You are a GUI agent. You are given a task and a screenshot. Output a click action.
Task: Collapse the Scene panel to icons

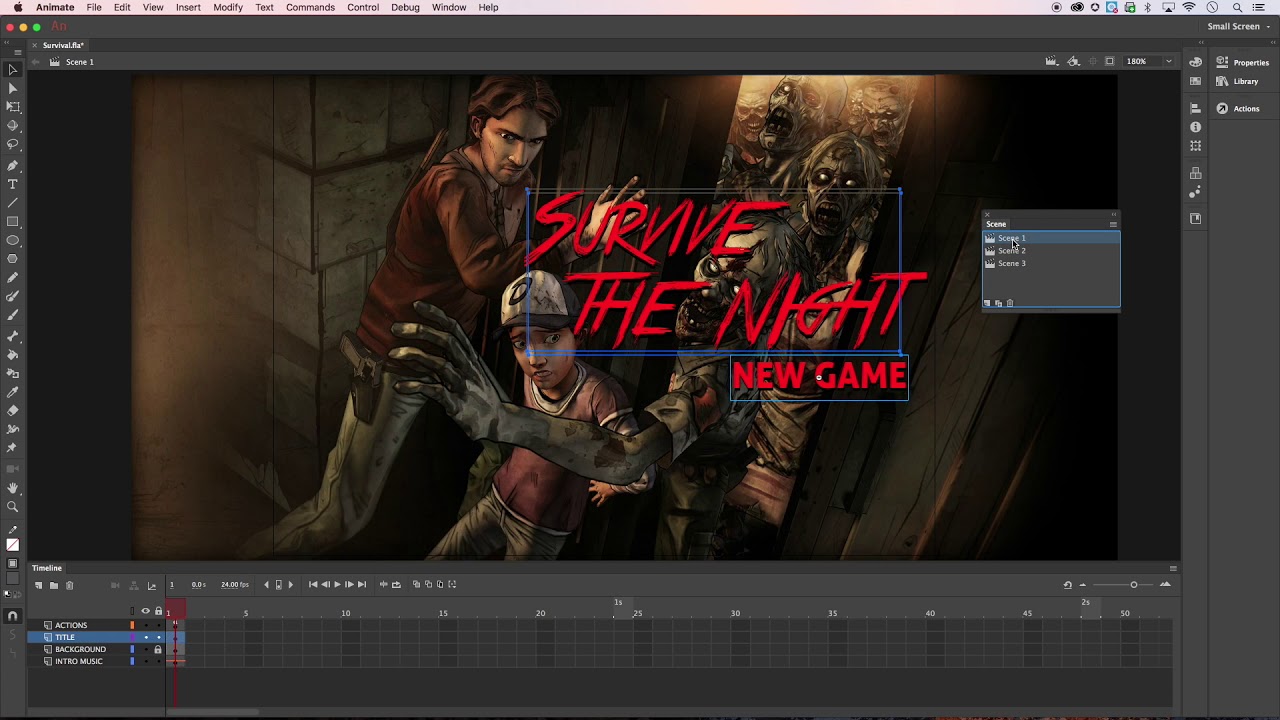point(1113,214)
